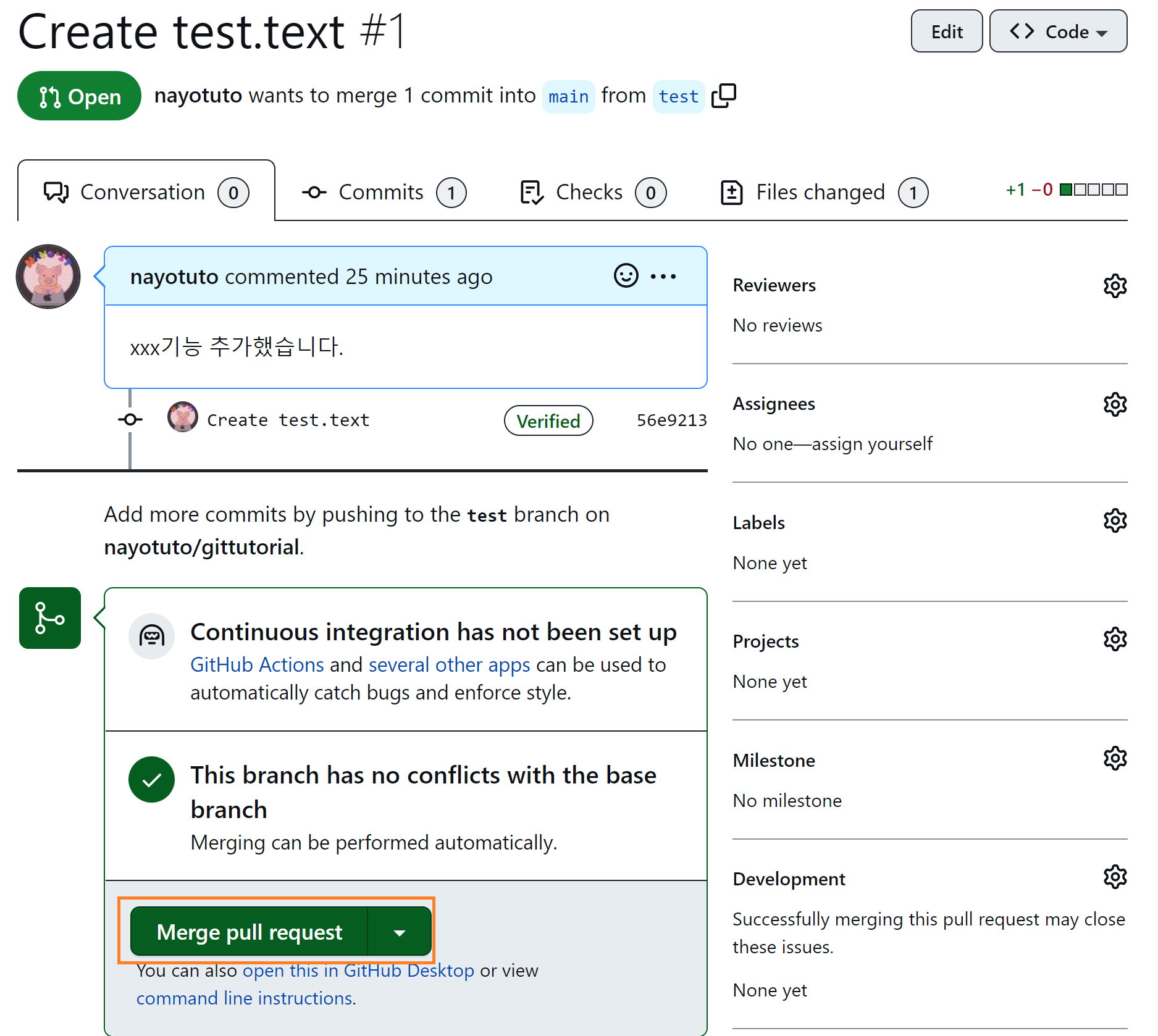The image size is (1158, 1036).
Task: Switch to the Checks tab
Action: [593, 193]
